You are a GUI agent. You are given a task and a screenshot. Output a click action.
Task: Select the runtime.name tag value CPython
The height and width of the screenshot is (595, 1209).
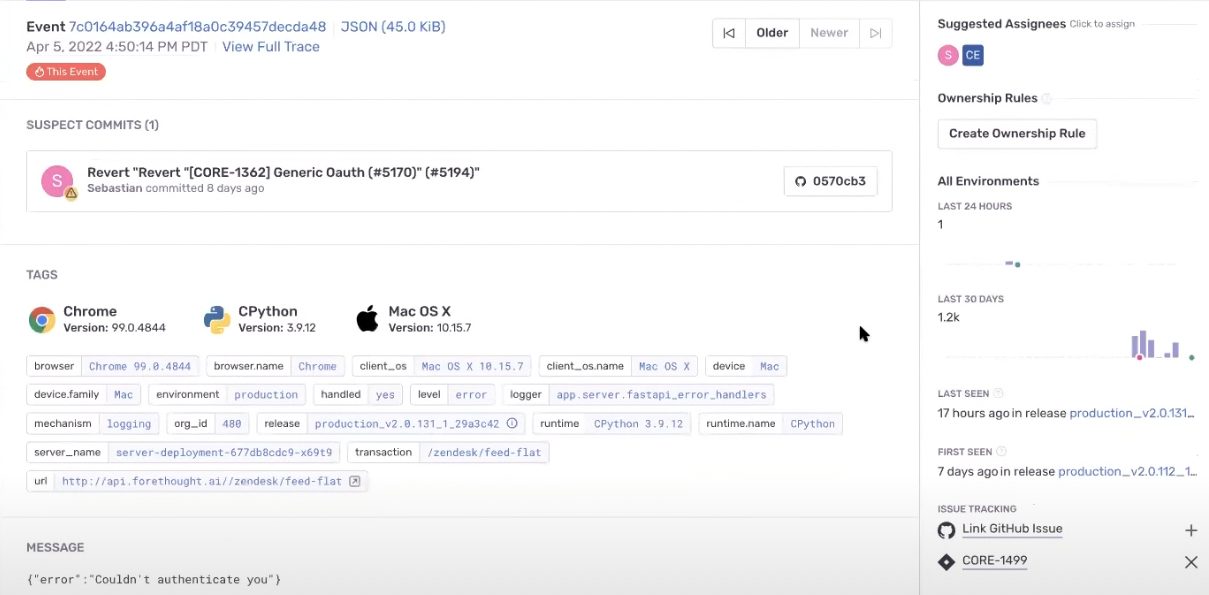point(812,424)
